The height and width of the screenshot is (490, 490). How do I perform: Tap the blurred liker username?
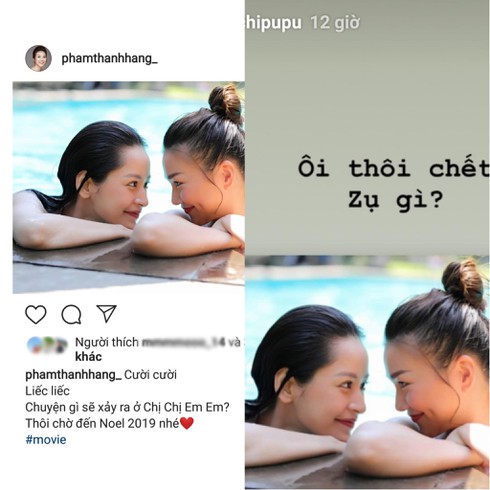click(x=183, y=342)
